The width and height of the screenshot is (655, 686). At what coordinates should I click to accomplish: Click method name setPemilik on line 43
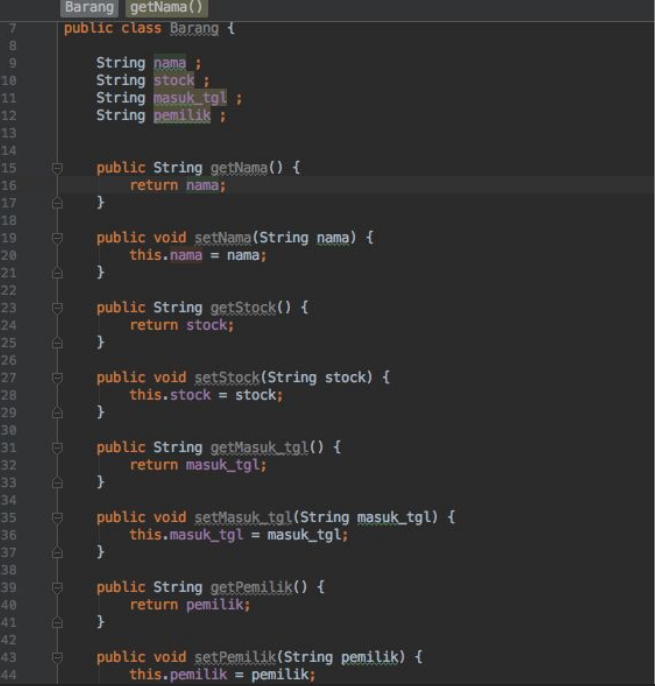[235, 658]
